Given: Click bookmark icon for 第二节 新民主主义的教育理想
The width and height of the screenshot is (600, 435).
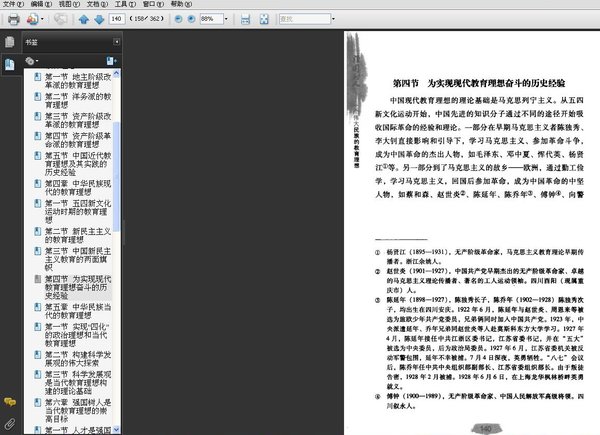Looking at the screenshot, I should click(x=38, y=231).
